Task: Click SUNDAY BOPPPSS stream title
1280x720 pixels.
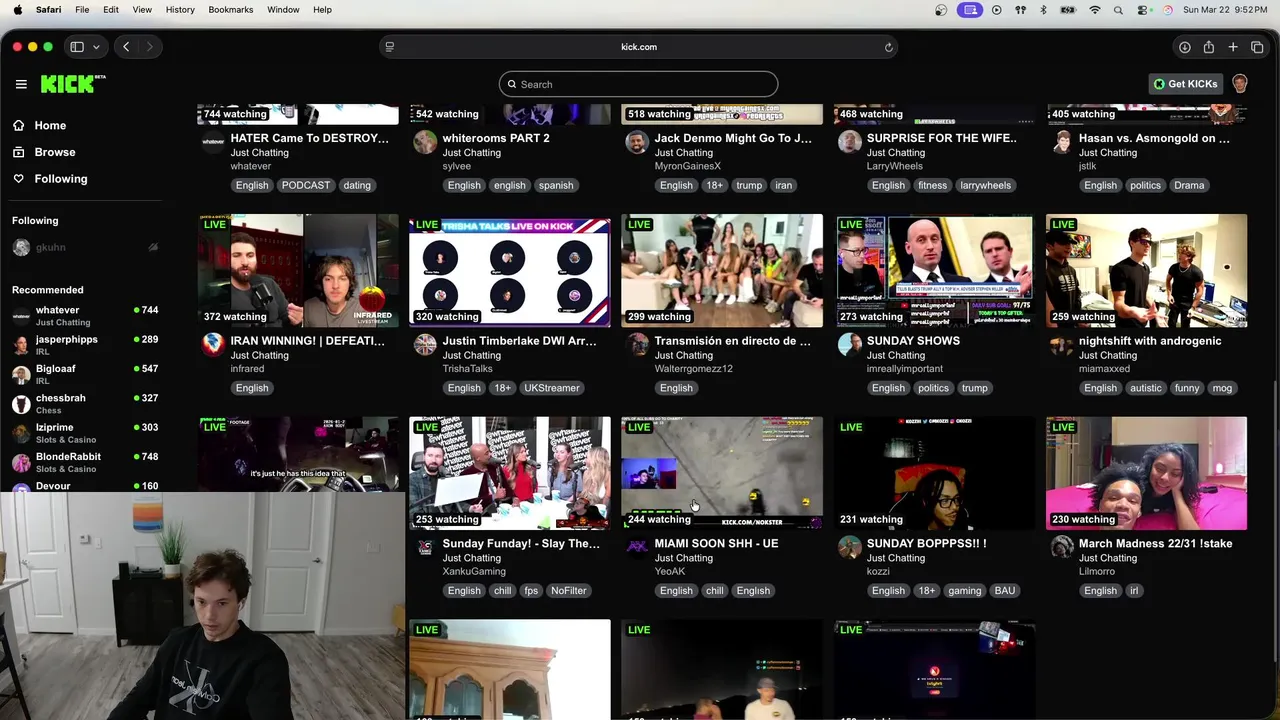Action: [x=926, y=544]
